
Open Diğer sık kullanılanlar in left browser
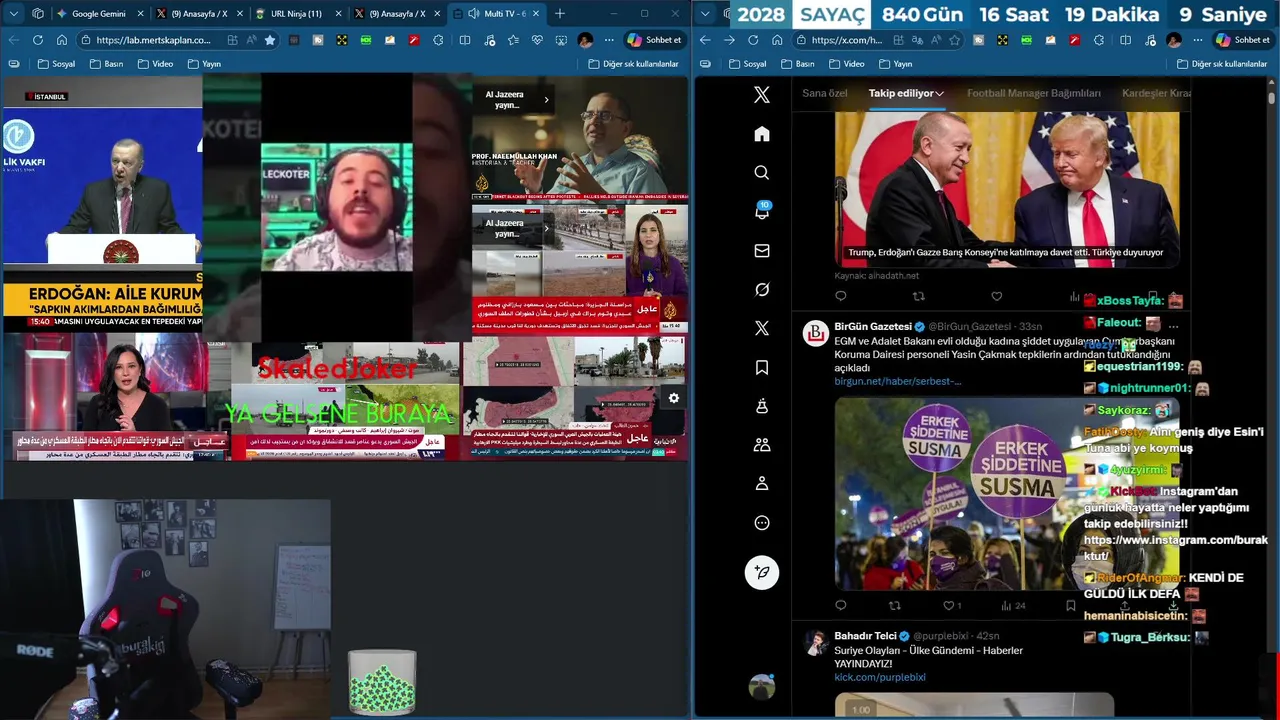click(633, 63)
